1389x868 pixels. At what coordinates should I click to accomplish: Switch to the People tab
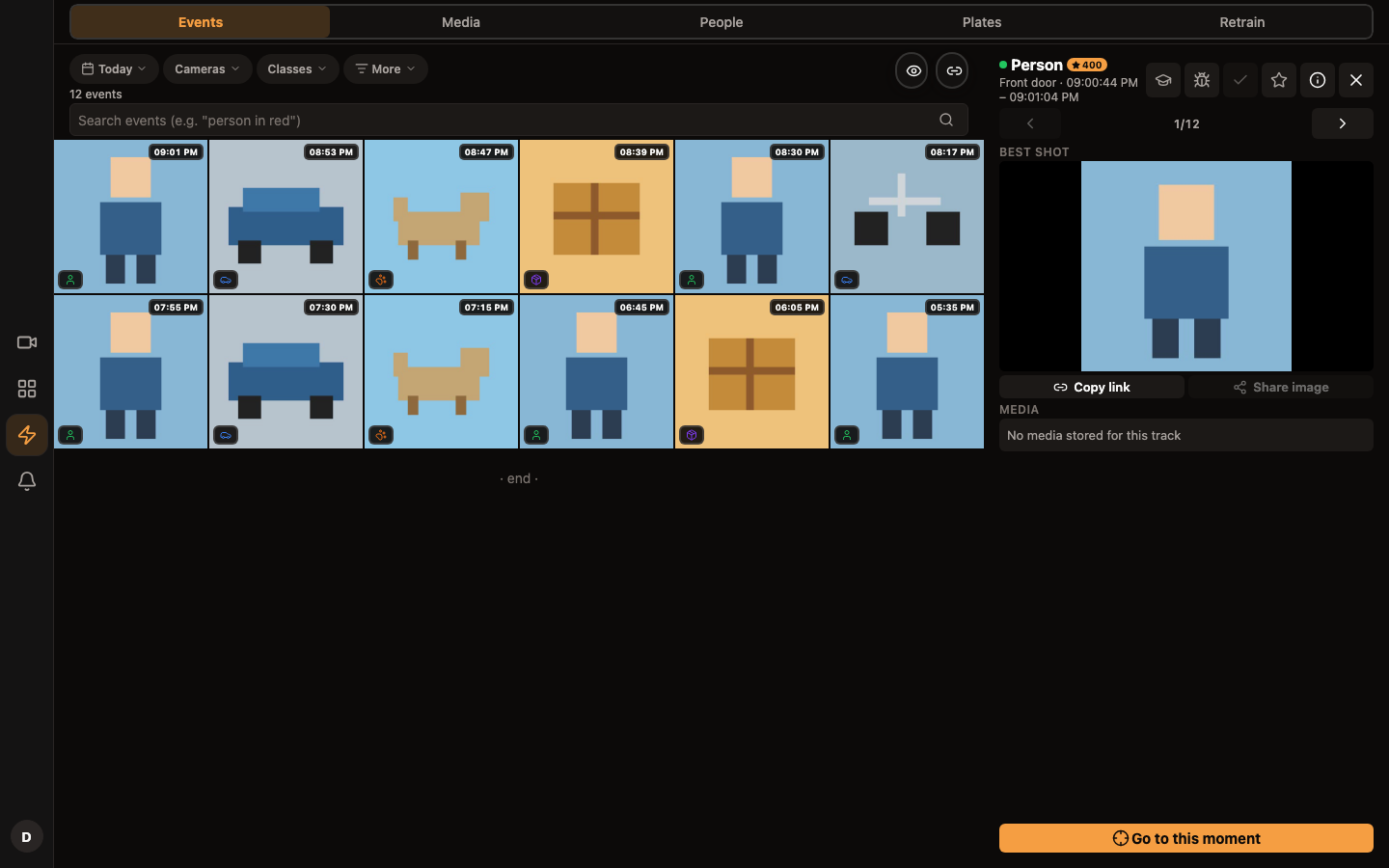tap(722, 21)
